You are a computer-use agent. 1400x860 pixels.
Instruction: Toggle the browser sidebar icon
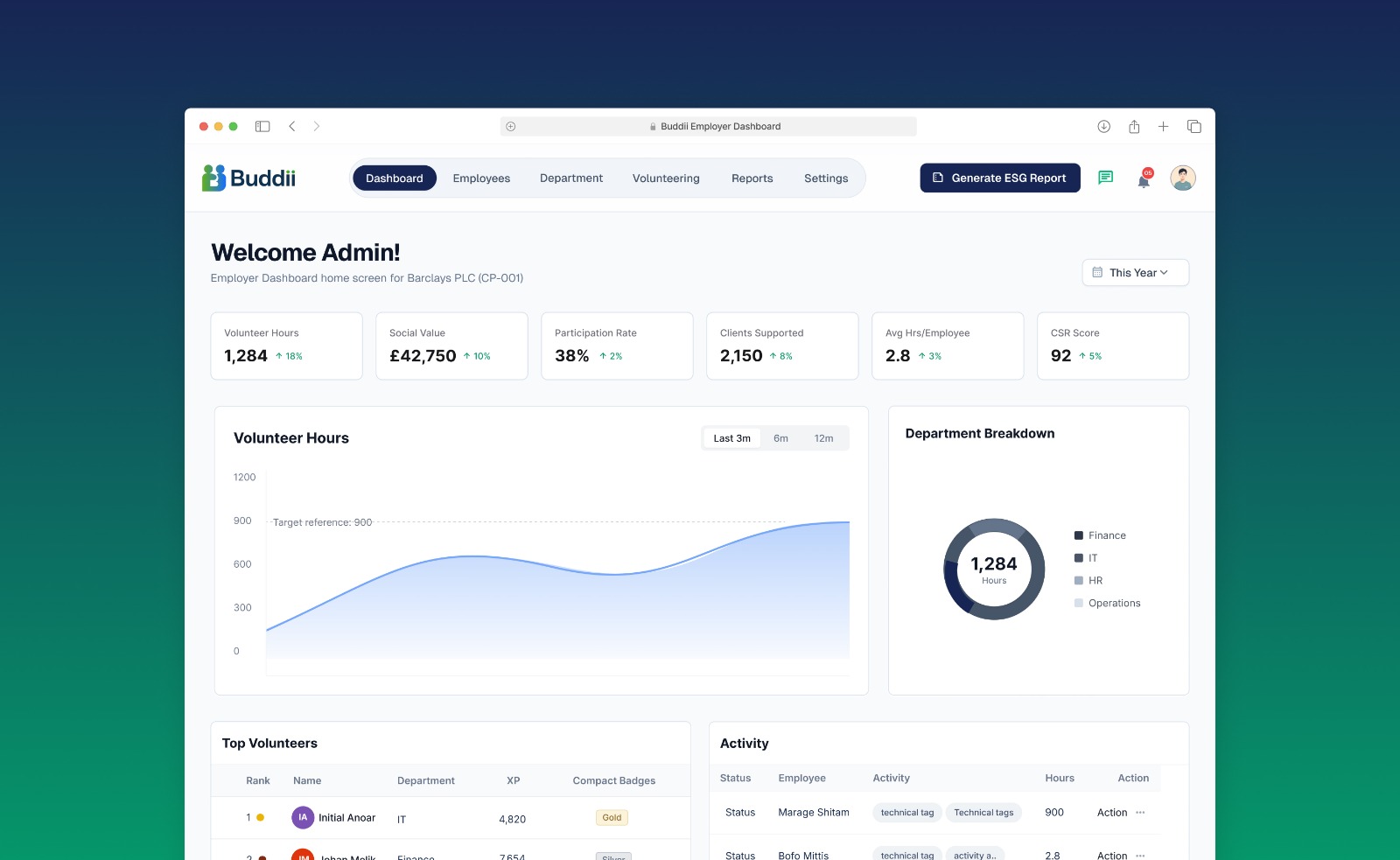click(262, 126)
